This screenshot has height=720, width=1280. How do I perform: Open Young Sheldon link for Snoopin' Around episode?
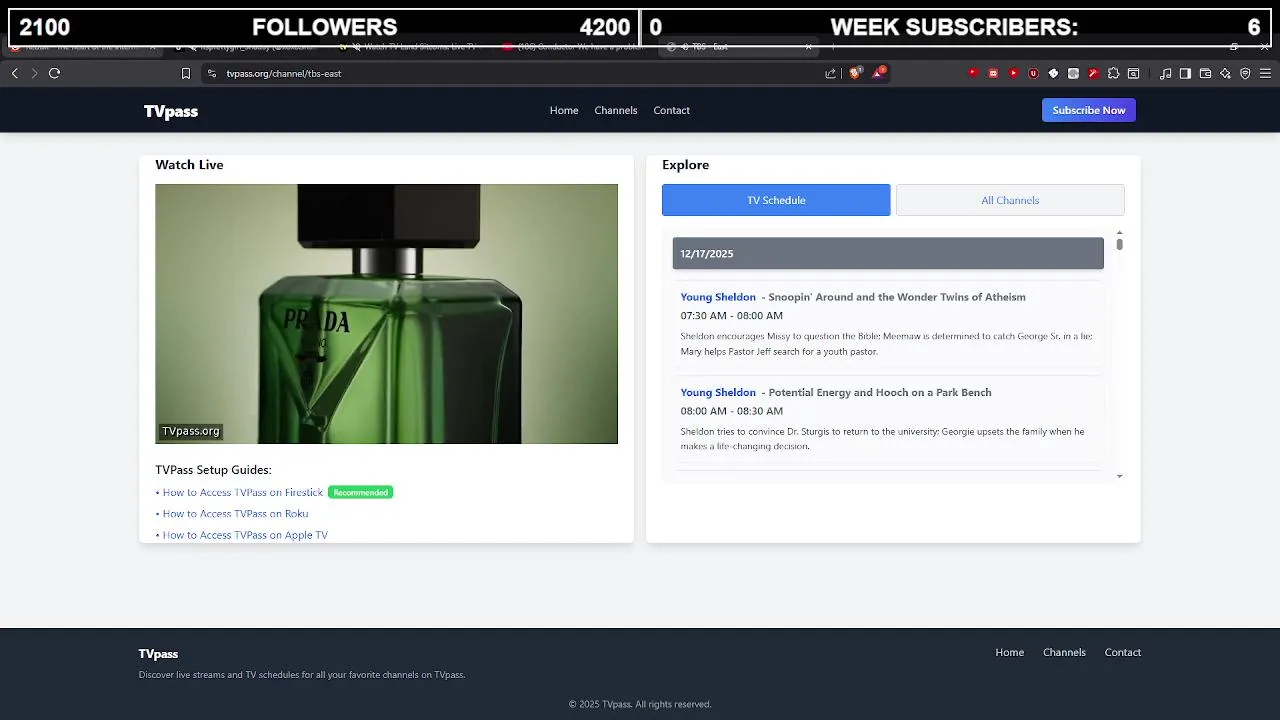click(x=718, y=297)
